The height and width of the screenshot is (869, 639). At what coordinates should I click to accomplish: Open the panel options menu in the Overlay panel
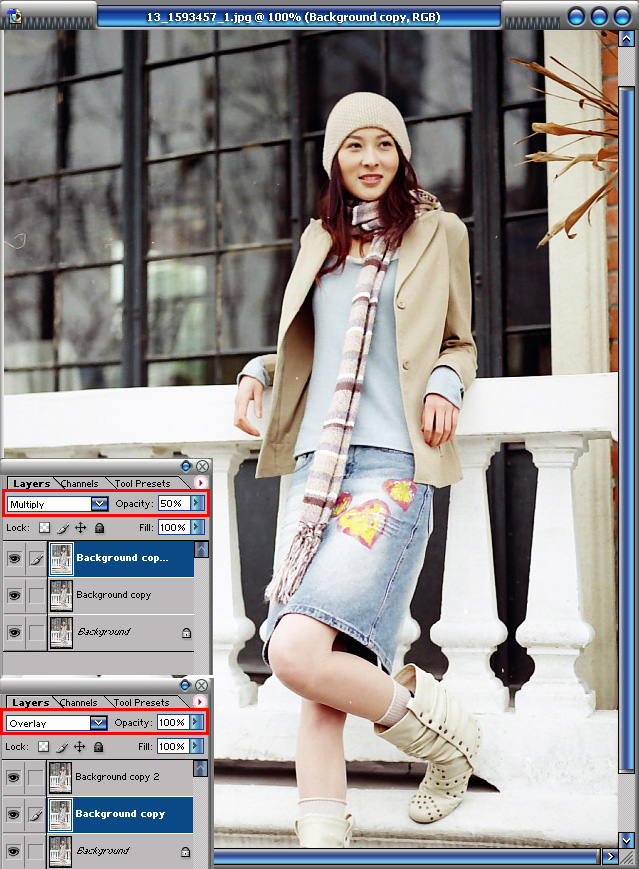[200, 702]
